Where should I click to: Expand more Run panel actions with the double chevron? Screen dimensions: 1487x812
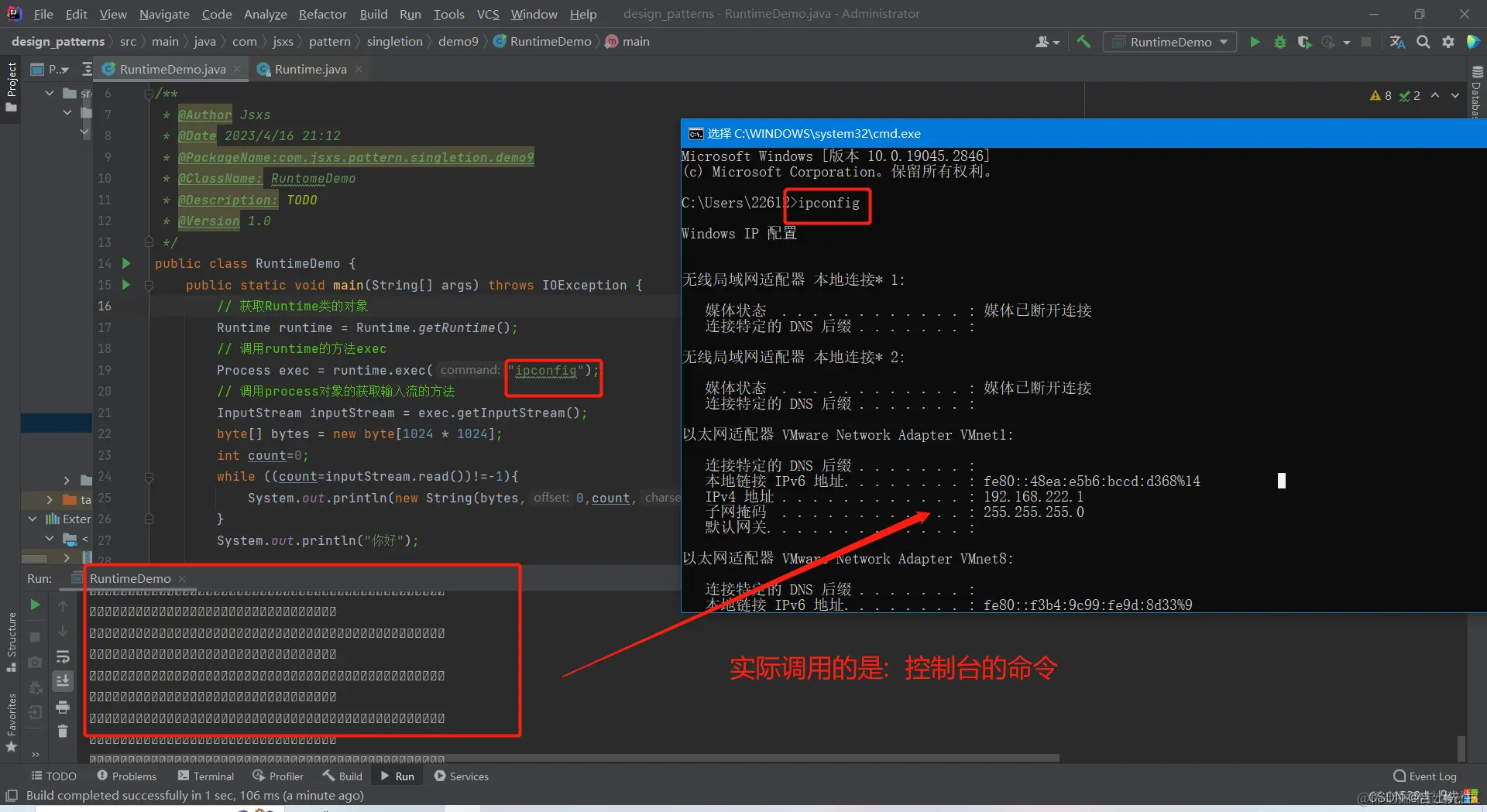click(x=36, y=753)
